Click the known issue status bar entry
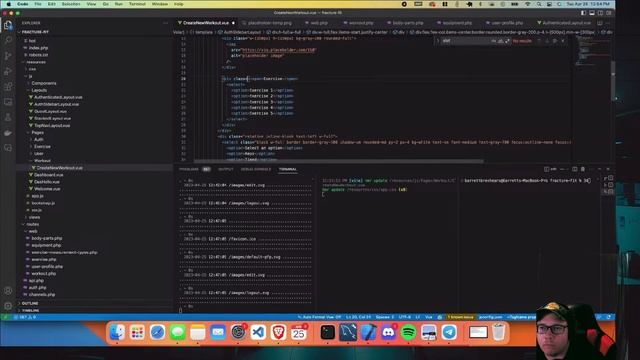640x360 pixels. pos(461,317)
